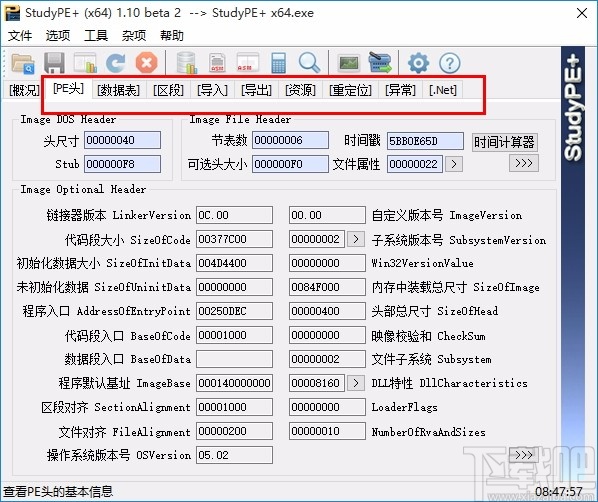The height and width of the screenshot is (502, 598).
Task: Switch to the [导入] tab
Action: click(x=212, y=90)
